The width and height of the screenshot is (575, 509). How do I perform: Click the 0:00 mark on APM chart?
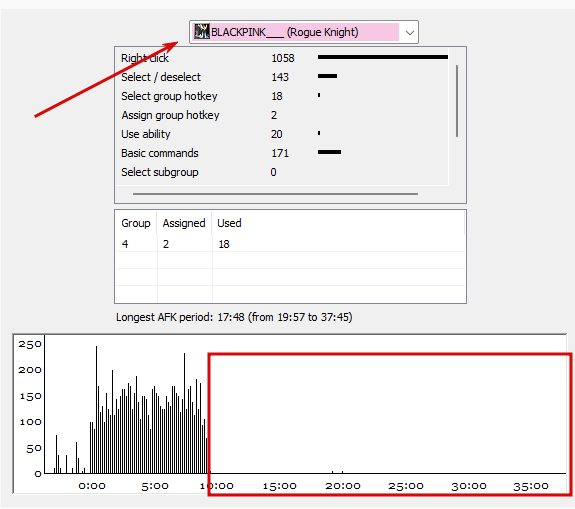pos(92,486)
